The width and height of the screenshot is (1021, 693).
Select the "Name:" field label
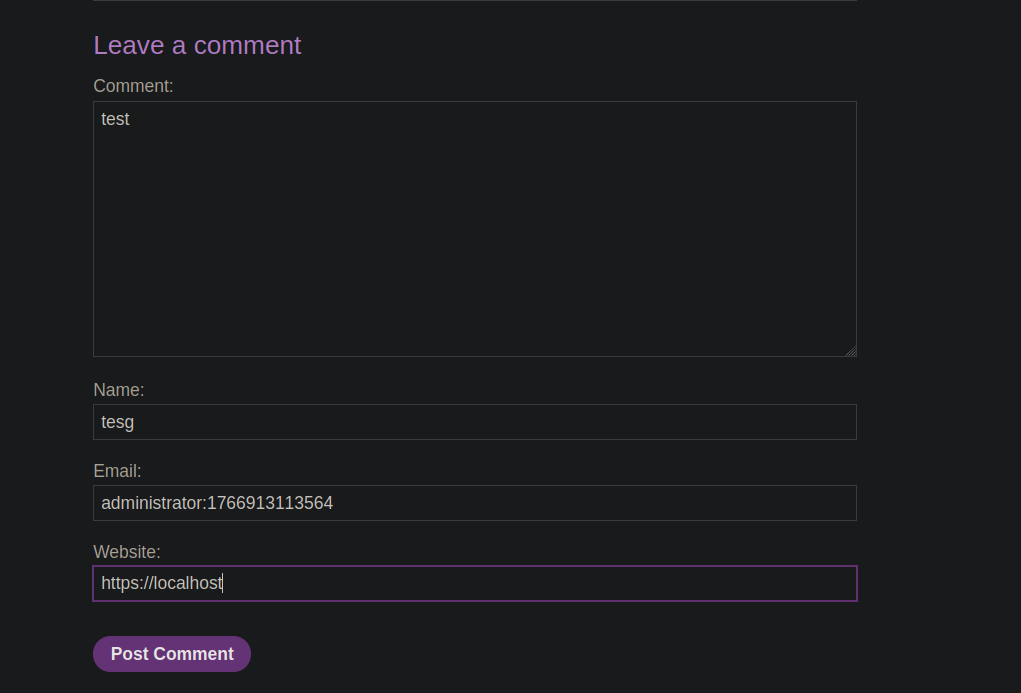point(119,390)
